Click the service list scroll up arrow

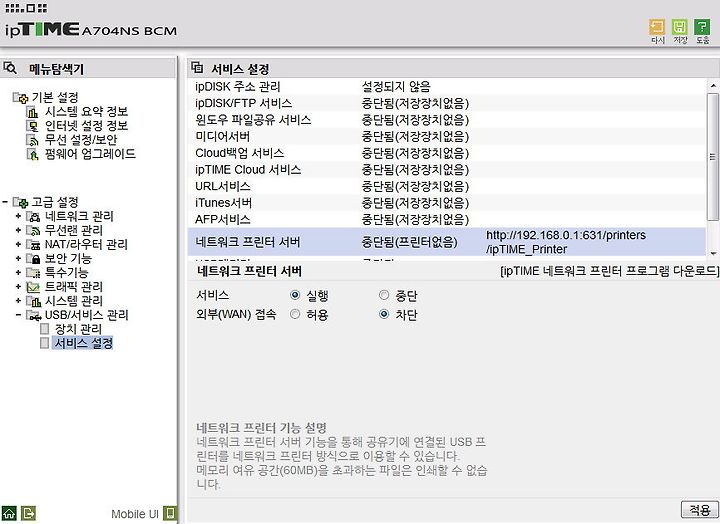click(x=713, y=86)
